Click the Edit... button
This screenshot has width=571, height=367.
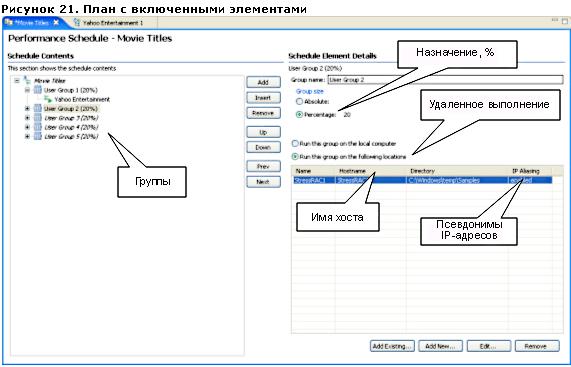[x=489, y=346]
